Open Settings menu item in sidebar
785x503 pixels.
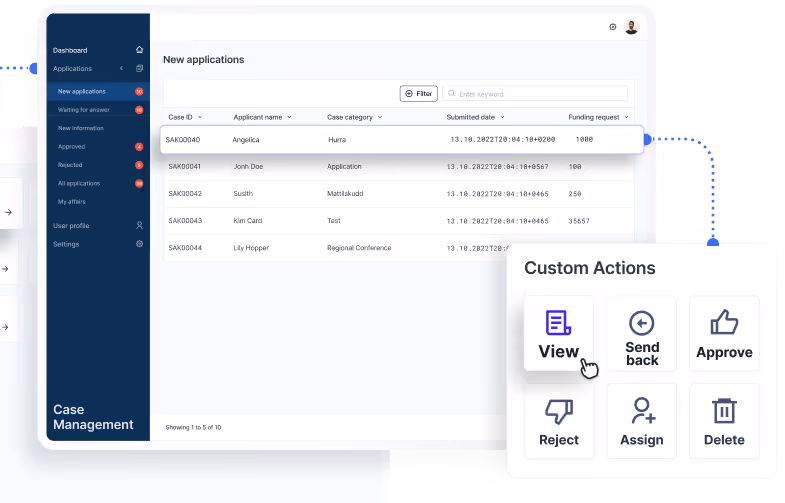point(66,244)
